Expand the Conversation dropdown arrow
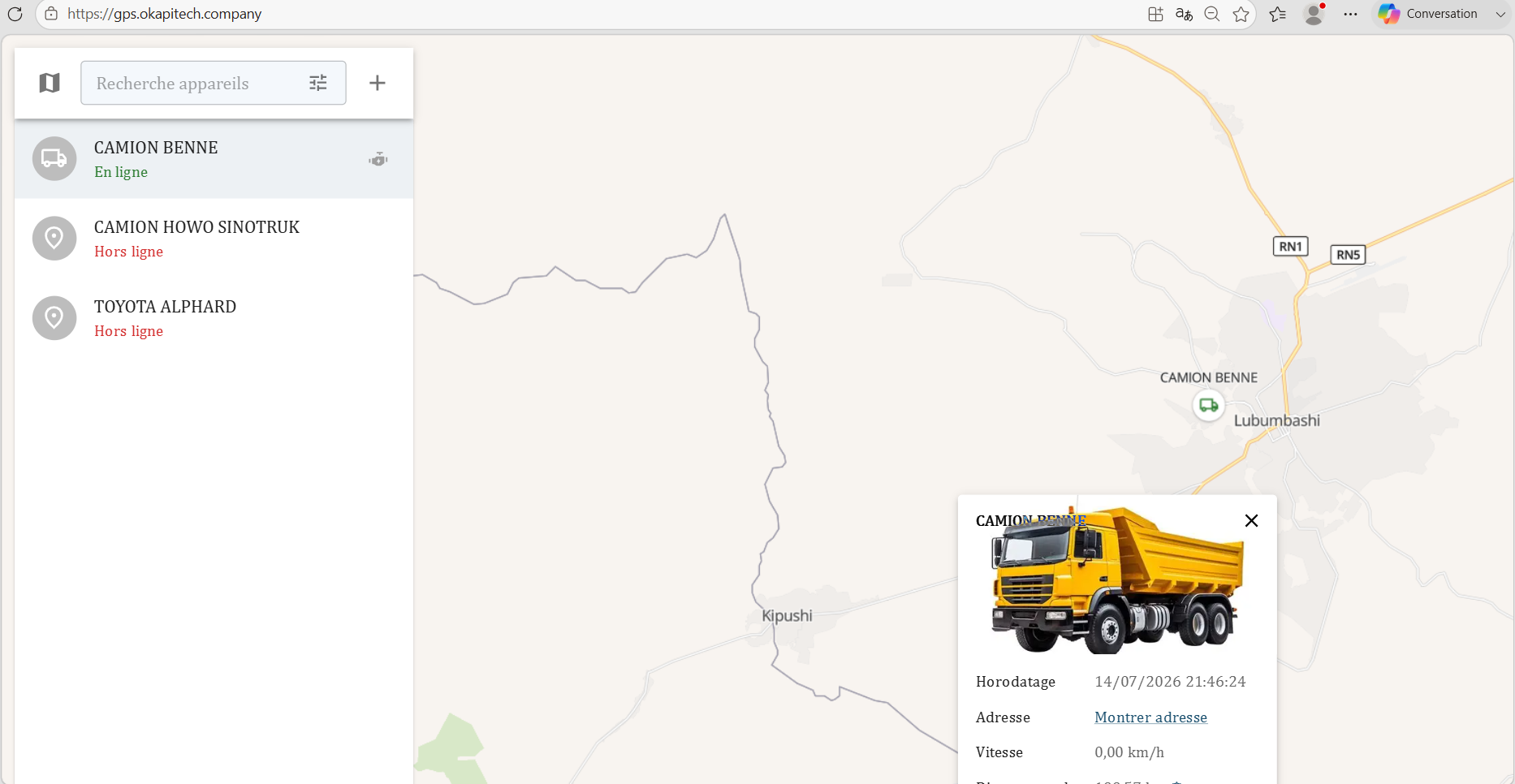The width and height of the screenshot is (1515, 784). pyautogui.click(x=1500, y=14)
